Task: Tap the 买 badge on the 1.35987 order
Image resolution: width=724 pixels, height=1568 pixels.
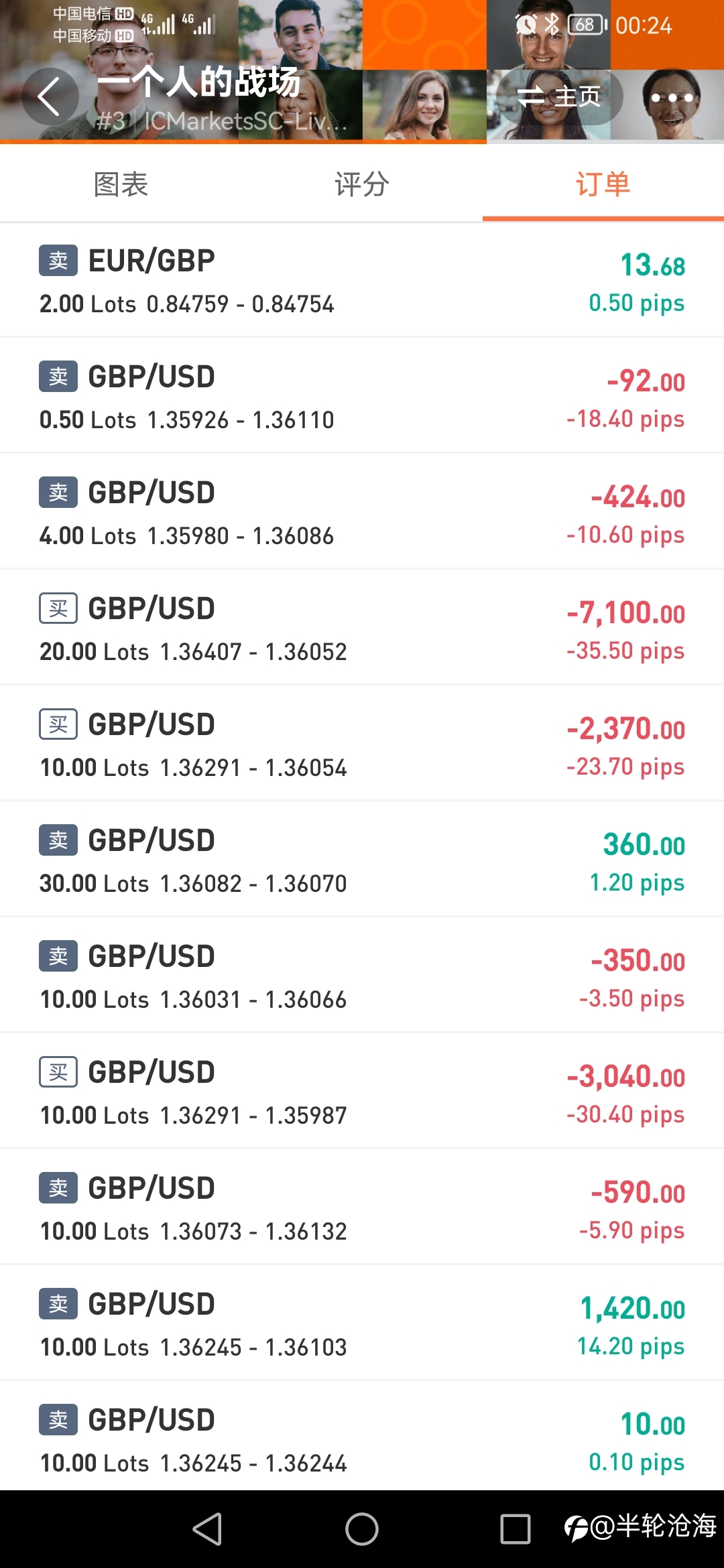Action: [x=58, y=1072]
